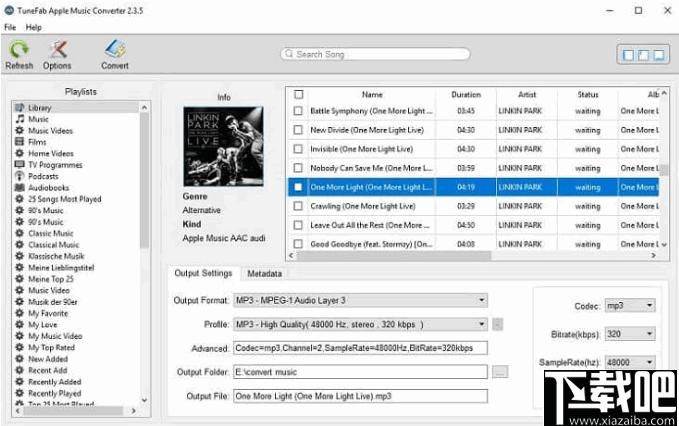Sort songs by Status column header
679x426 pixels.
pyautogui.click(x=588, y=94)
